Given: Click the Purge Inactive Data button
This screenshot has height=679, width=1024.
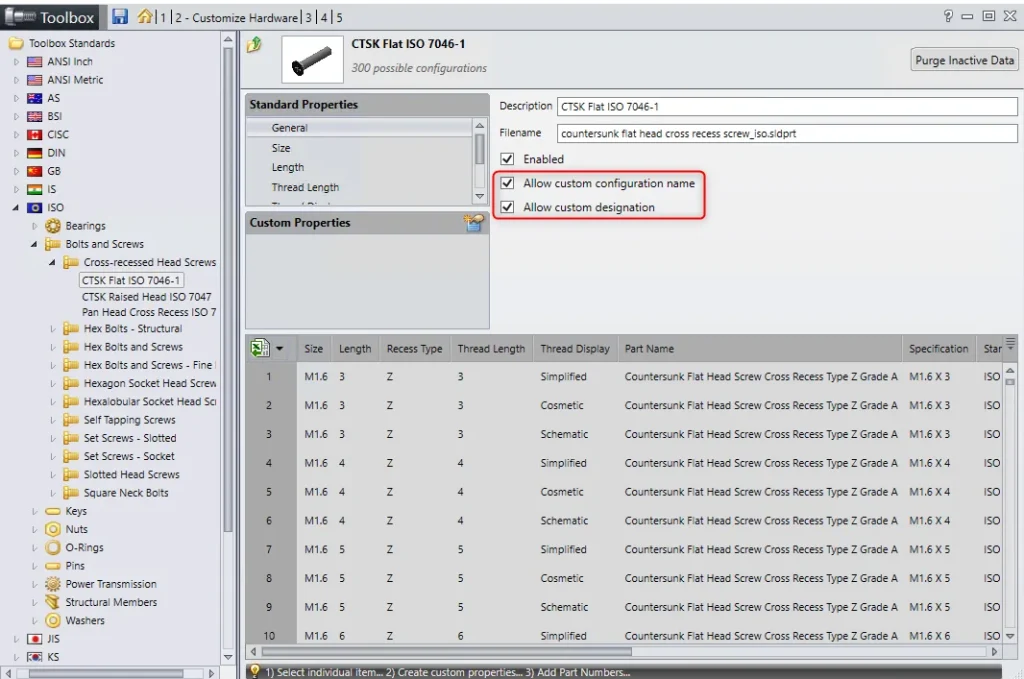Looking at the screenshot, I should coord(965,60).
